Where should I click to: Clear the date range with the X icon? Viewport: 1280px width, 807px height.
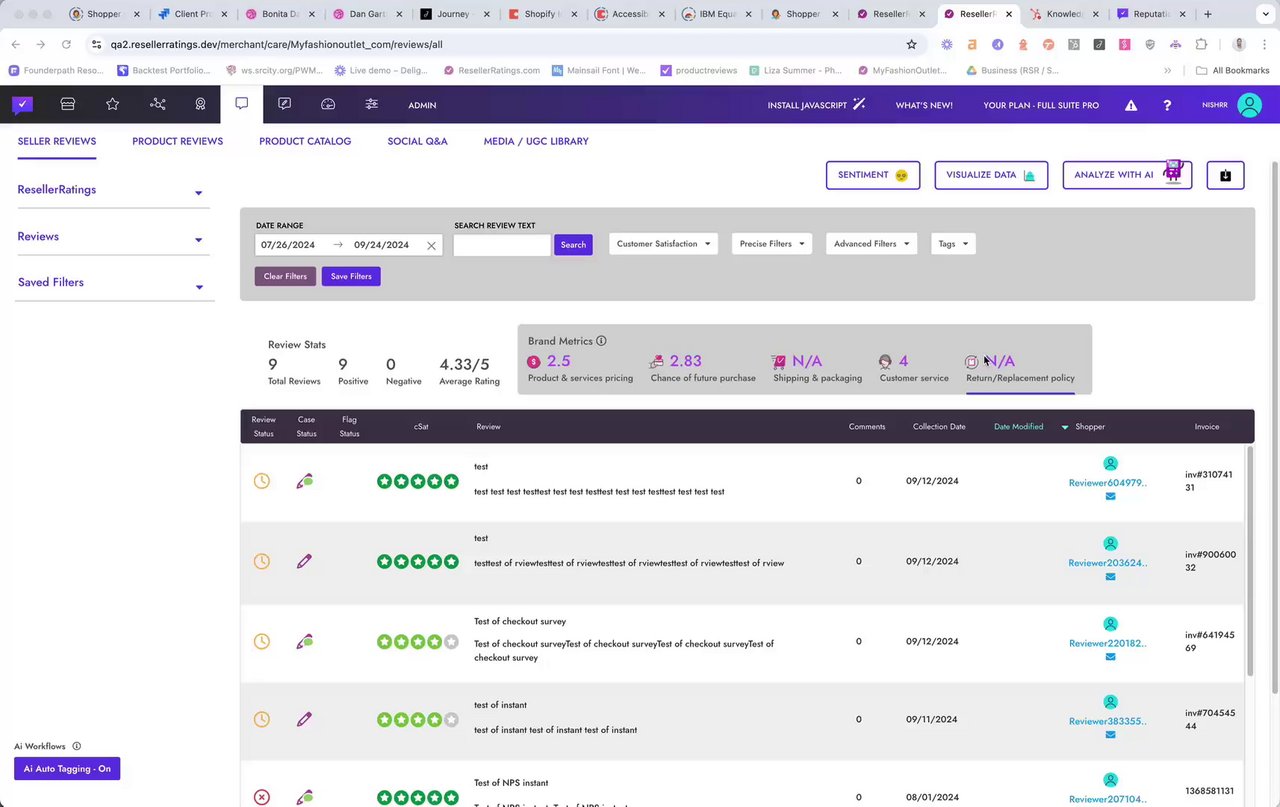pos(431,245)
